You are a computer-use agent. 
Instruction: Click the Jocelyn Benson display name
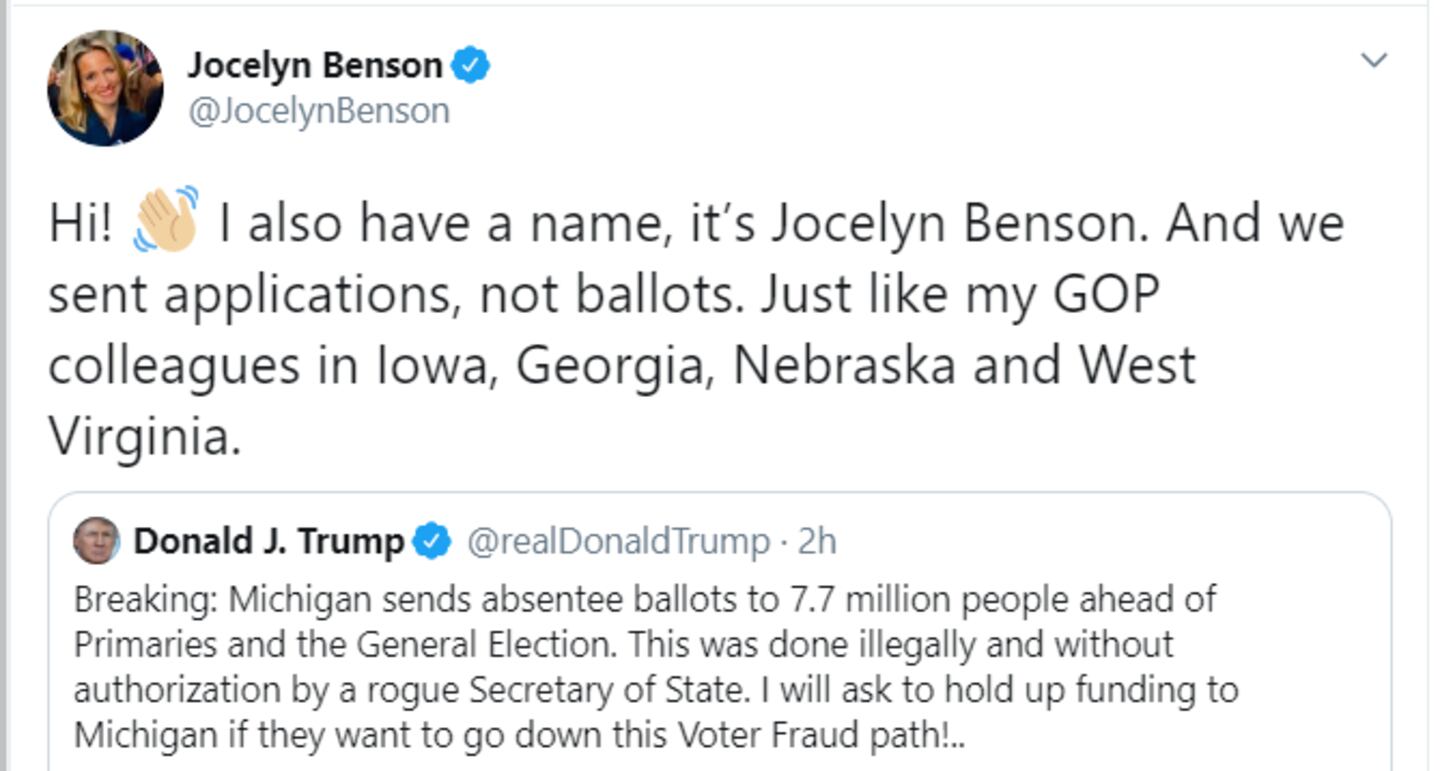pyautogui.click(x=315, y=66)
